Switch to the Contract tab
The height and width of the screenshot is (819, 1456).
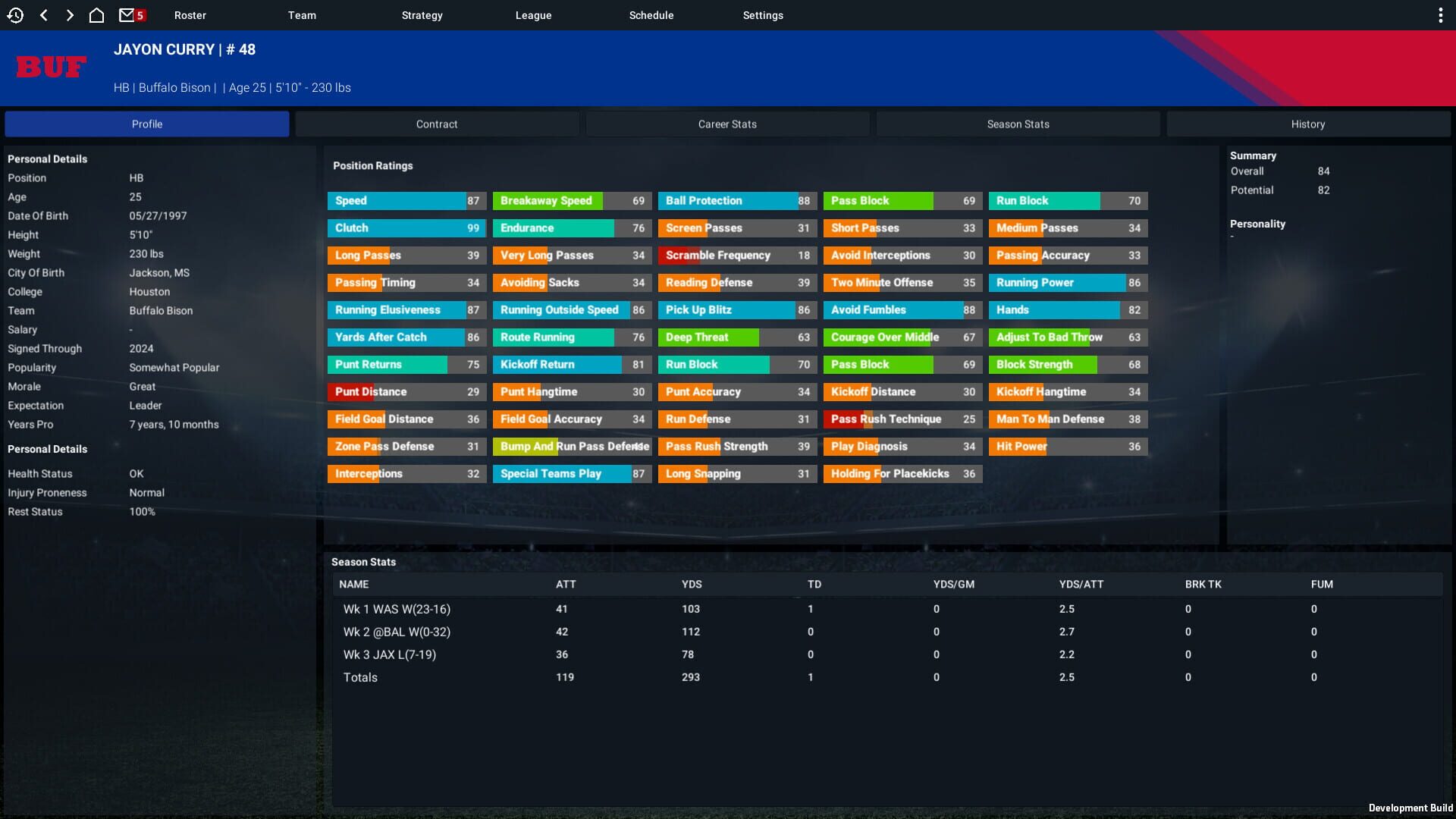pos(437,124)
